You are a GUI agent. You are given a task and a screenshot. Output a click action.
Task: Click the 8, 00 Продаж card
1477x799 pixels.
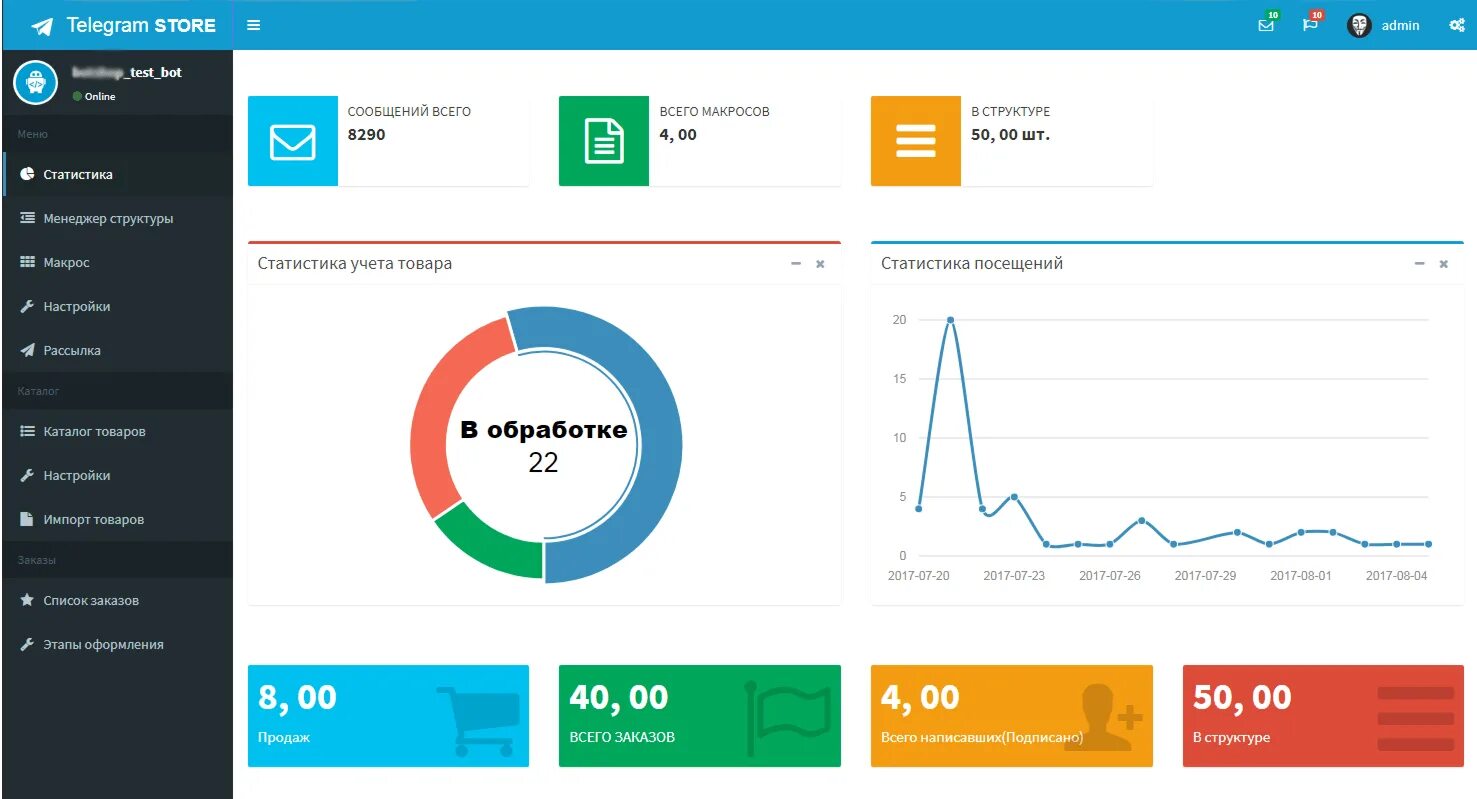pyautogui.click(x=388, y=716)
